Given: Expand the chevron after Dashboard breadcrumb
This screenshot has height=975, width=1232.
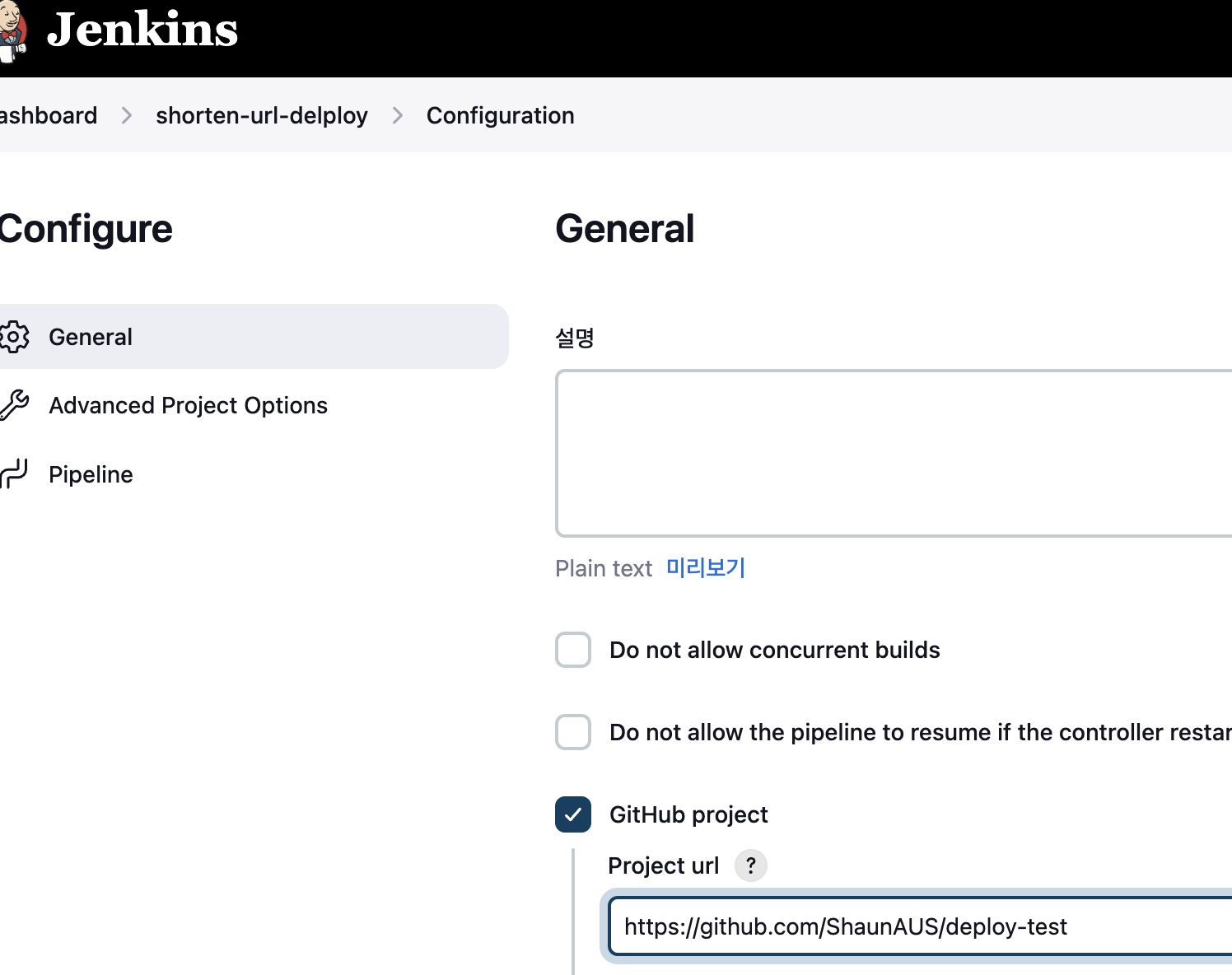Looking at the screenshot, I should pyautogui.click(x=127, y=115).
